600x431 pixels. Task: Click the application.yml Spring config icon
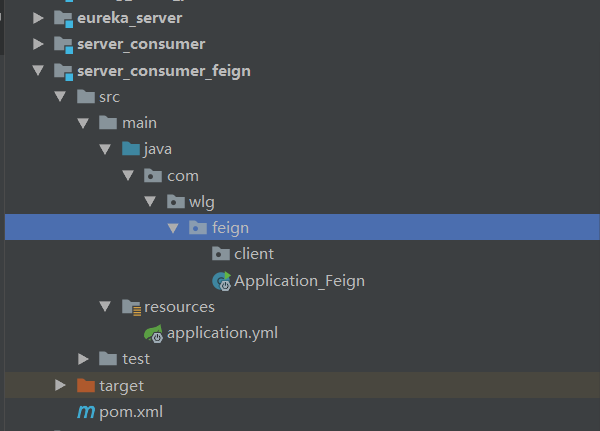pos(153,333)
